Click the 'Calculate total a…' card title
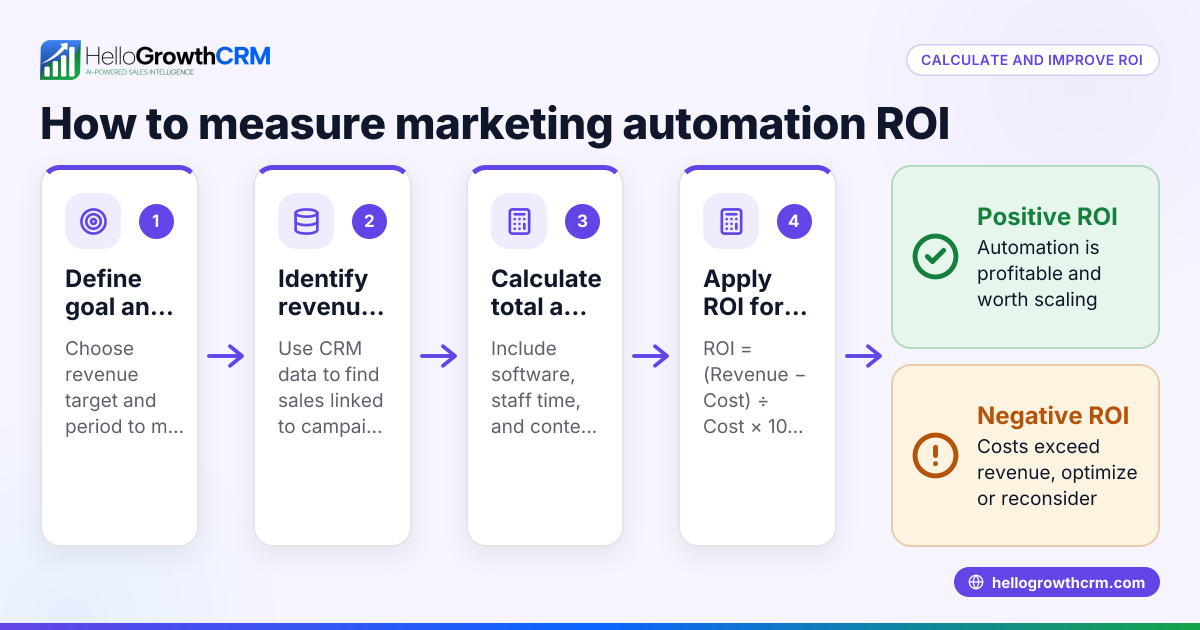The height and width of the screenshot is (630, 1200). (x=546, y=292)
